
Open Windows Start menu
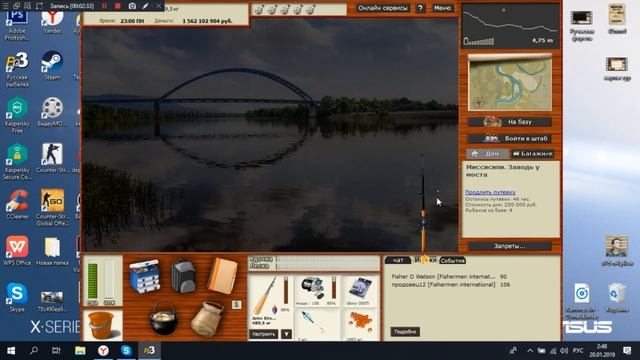[x=11, y=351]
